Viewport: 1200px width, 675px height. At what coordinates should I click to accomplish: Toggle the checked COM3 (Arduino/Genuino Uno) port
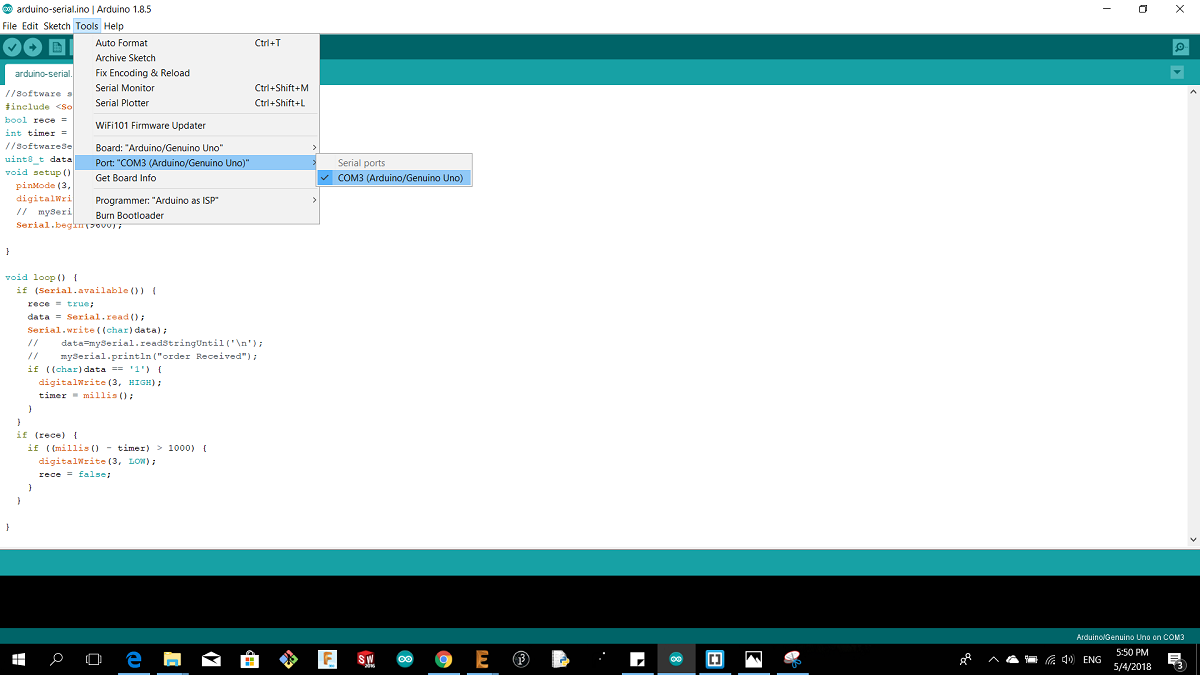[394, 178]
